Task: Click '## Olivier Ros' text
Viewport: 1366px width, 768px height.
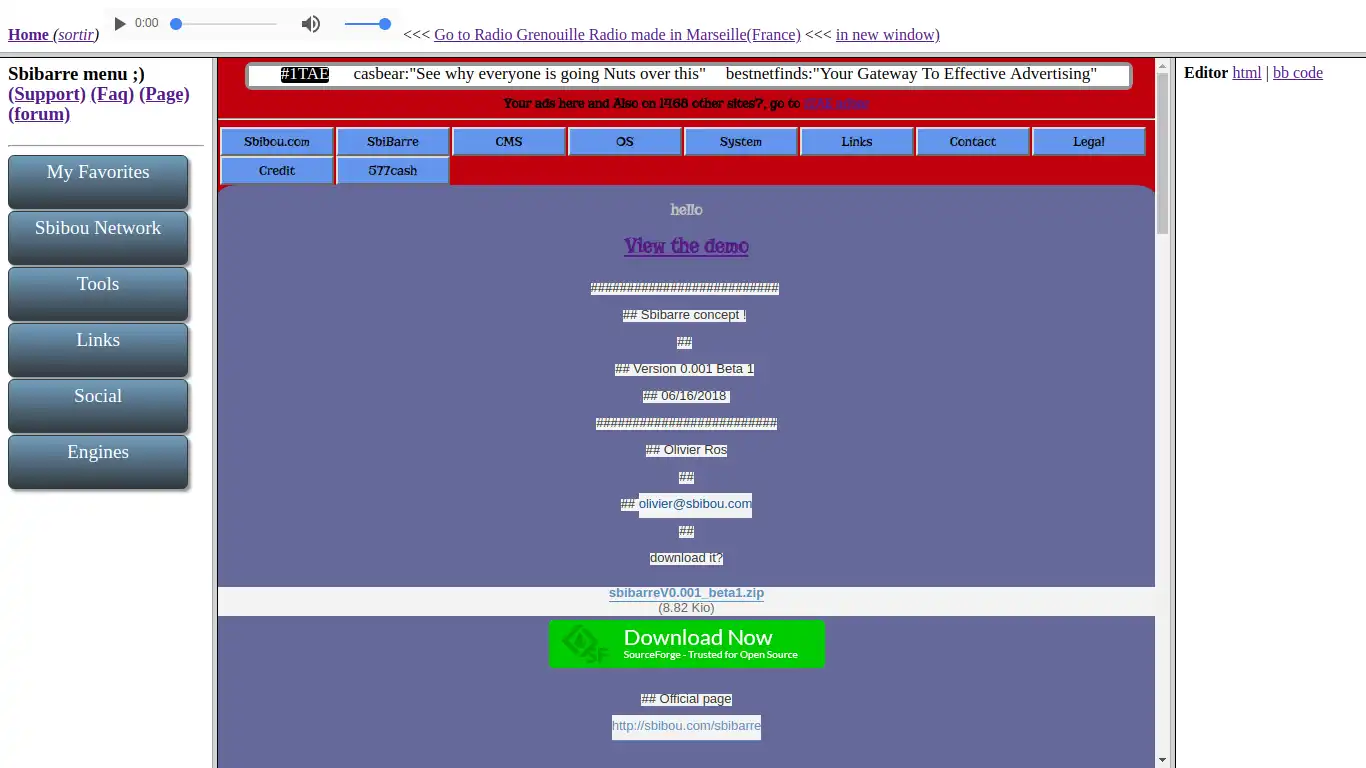Action: click(x=686, y=450)
